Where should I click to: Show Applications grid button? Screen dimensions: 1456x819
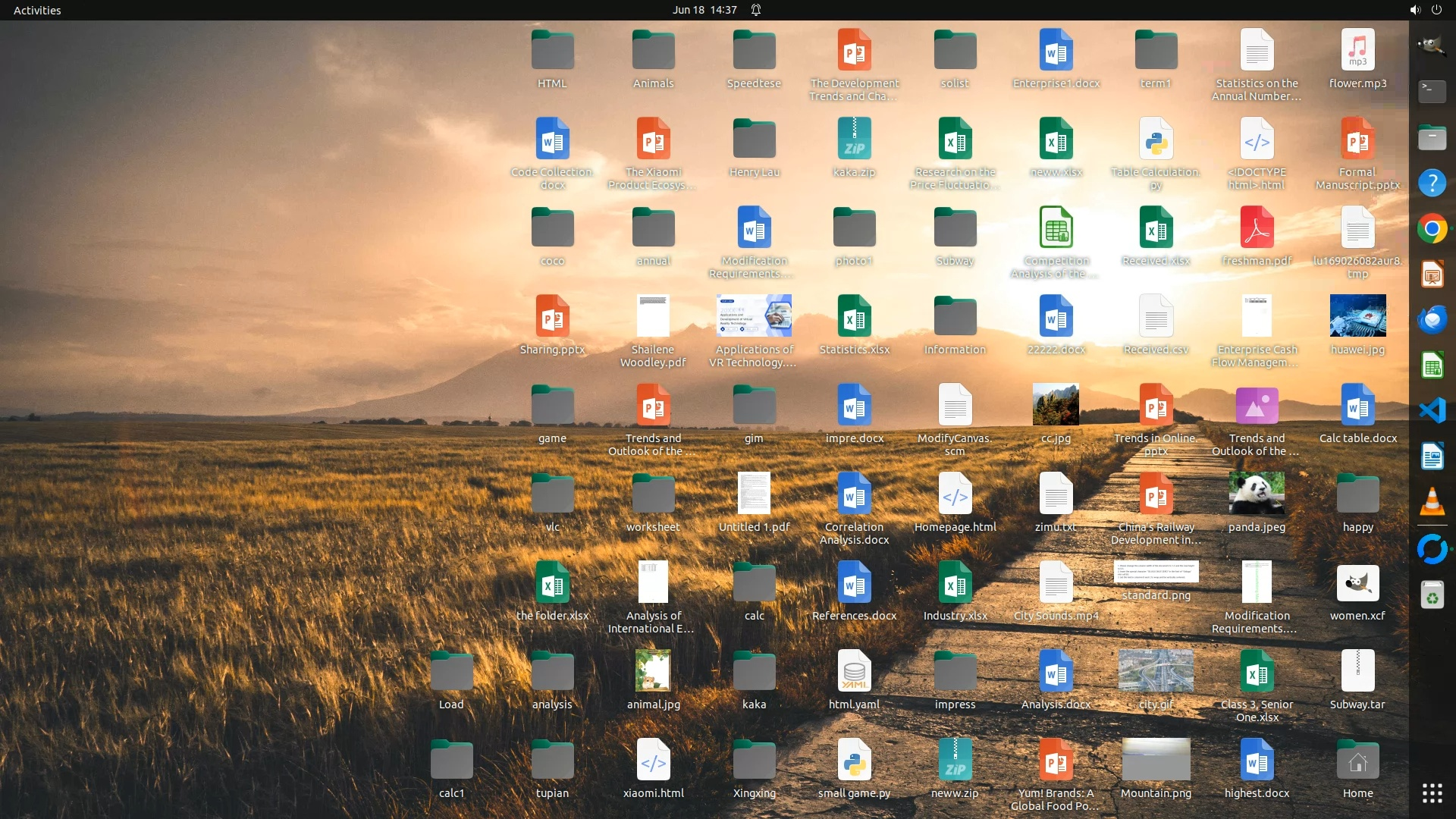(1432, 793)
